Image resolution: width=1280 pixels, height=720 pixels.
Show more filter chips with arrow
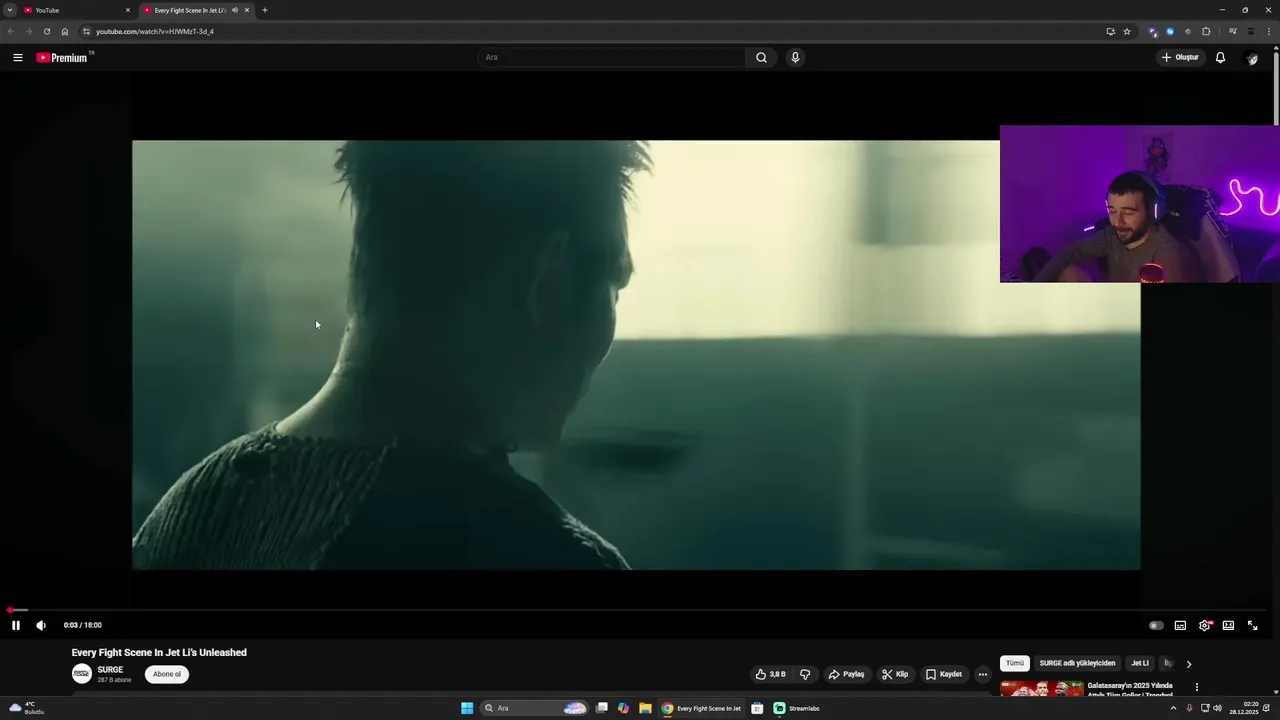tap(1188, 664)
